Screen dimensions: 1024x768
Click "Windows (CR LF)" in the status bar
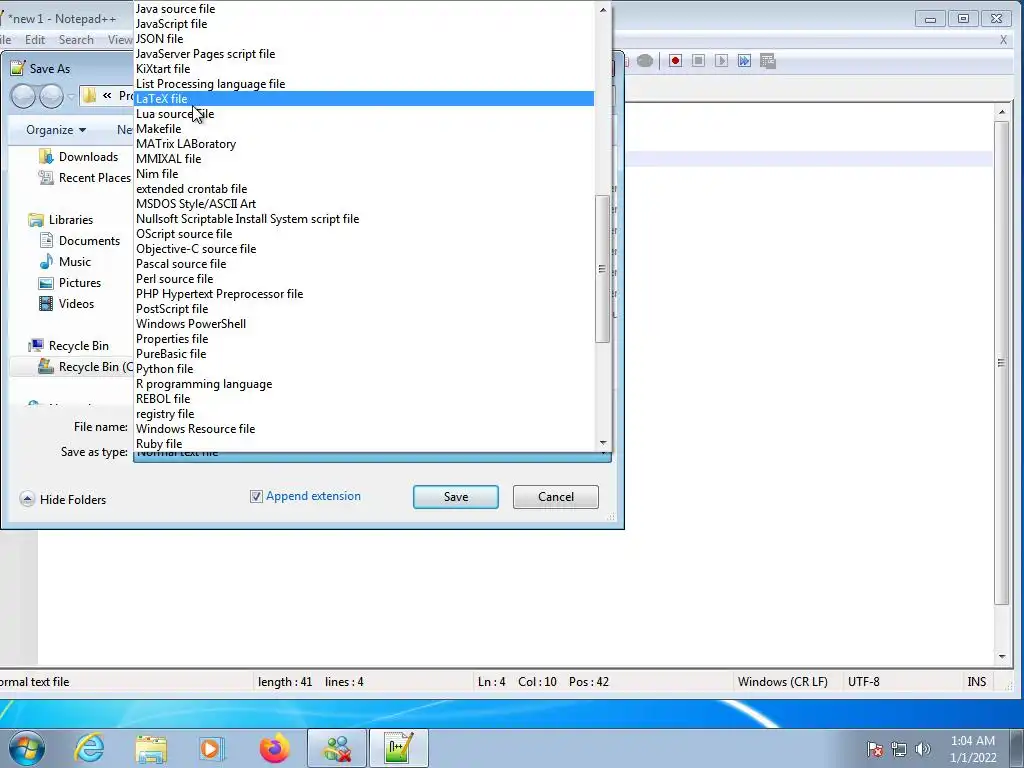pos(782,682)
